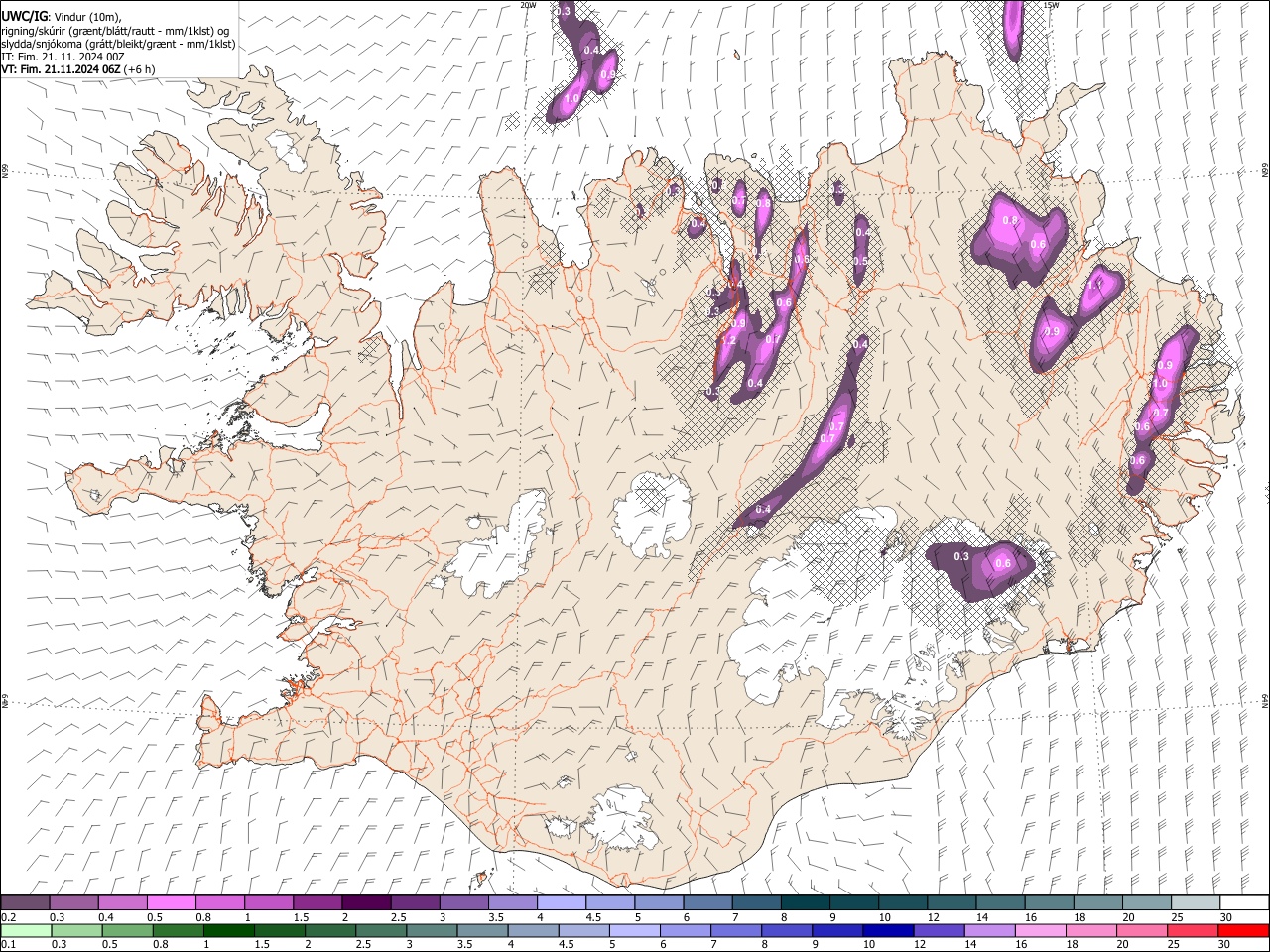The image size is (1270, 952).
Task: Select bottom-row swatch between 2 and 2.5
Action: point(329,930)
